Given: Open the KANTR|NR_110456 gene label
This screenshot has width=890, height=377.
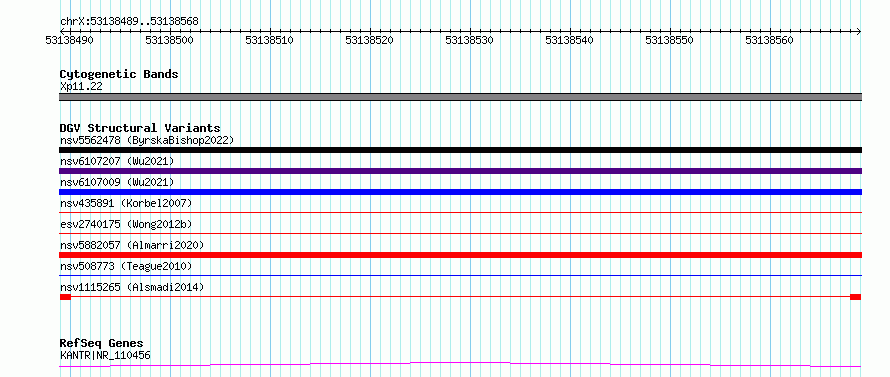Looking at the screenshot, I should (105, 356).
